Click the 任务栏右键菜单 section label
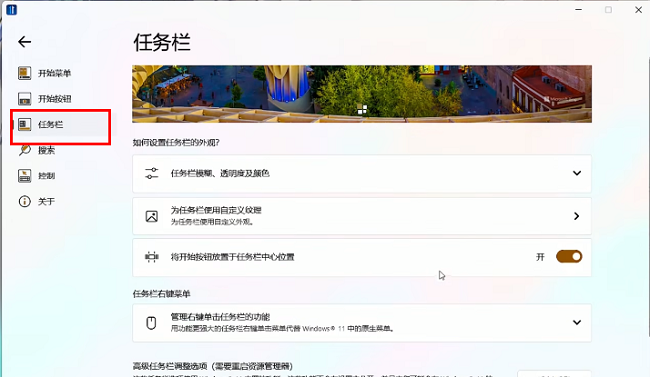650x377 pixels. [161, 294]
